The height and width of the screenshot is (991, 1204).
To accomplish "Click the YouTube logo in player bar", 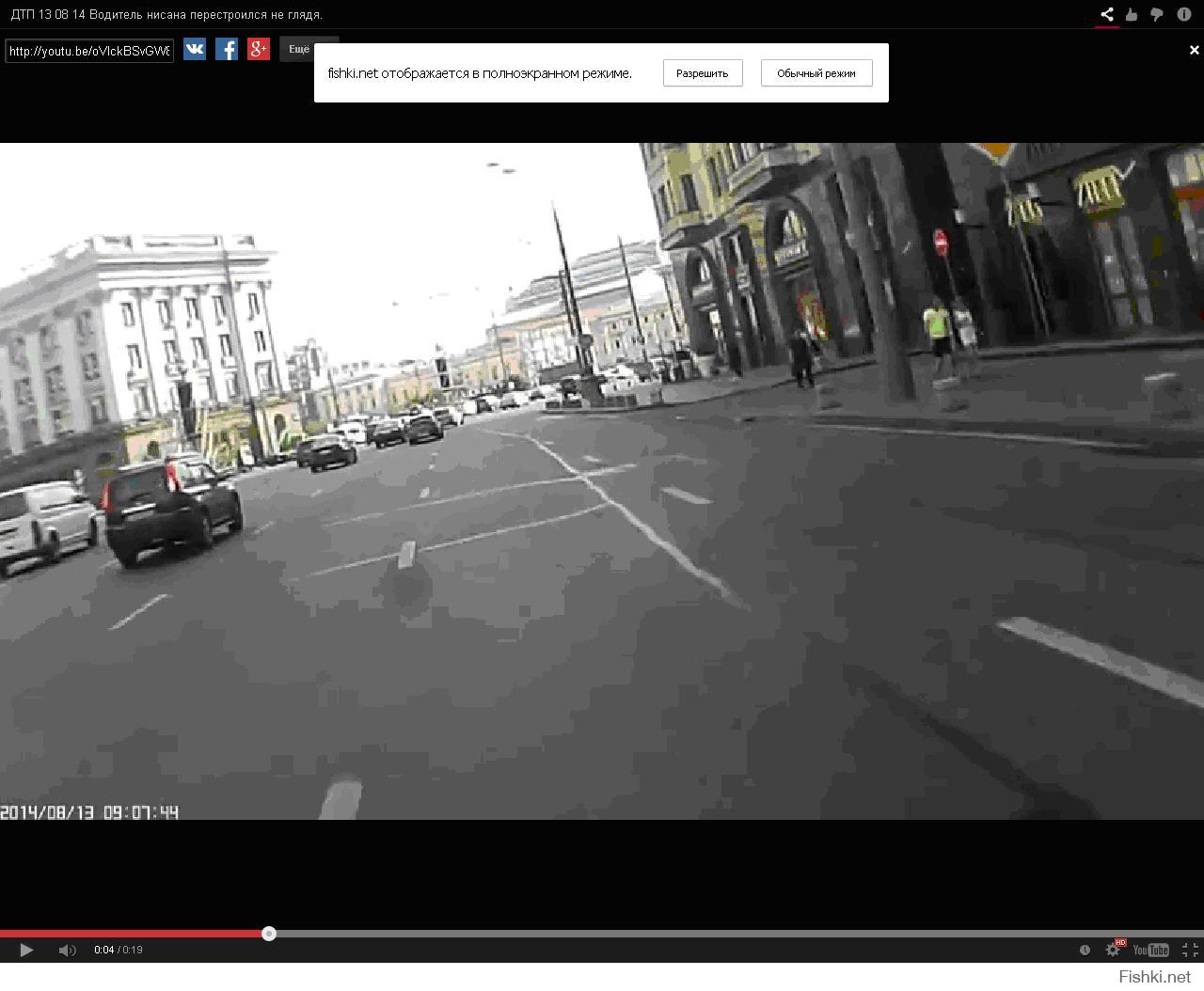I will point(1150,950).
